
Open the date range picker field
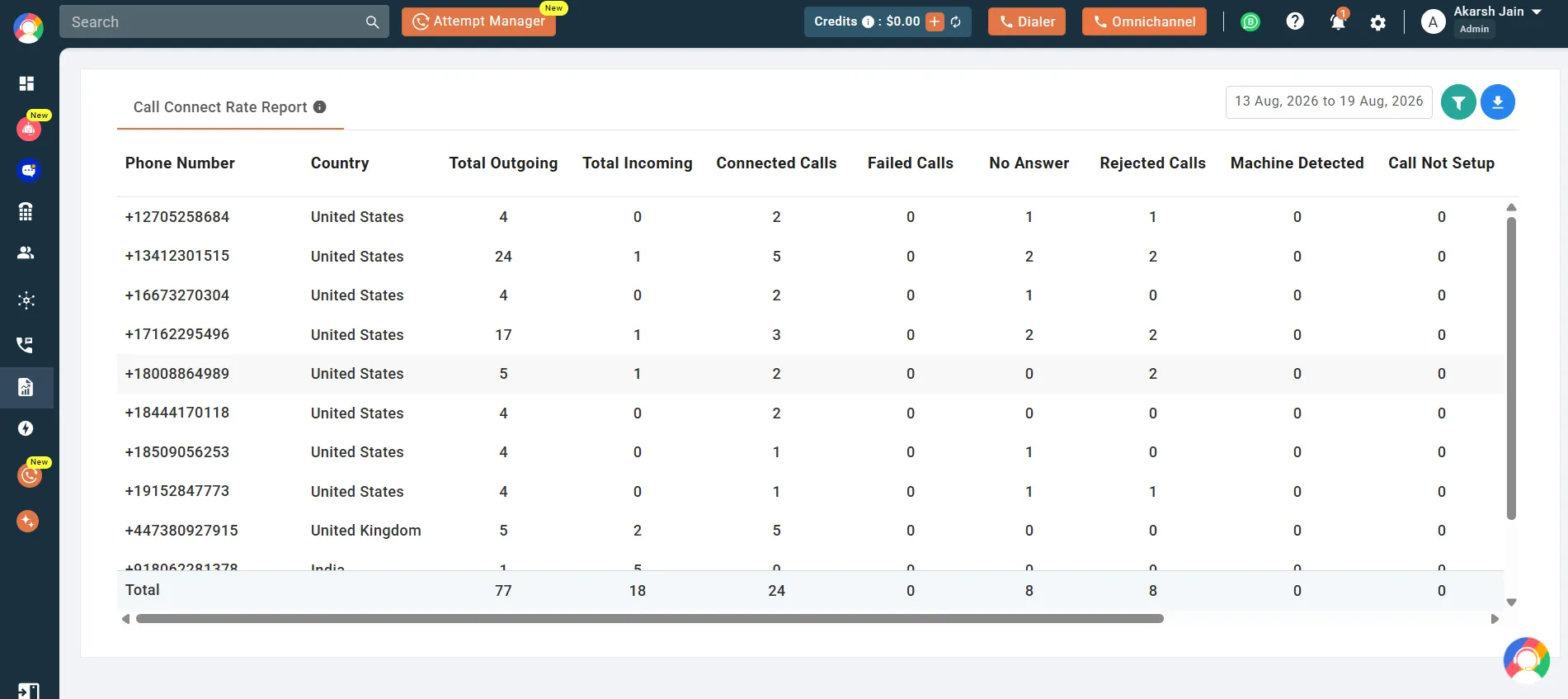pyautogui.click(x=1329, y=102)
